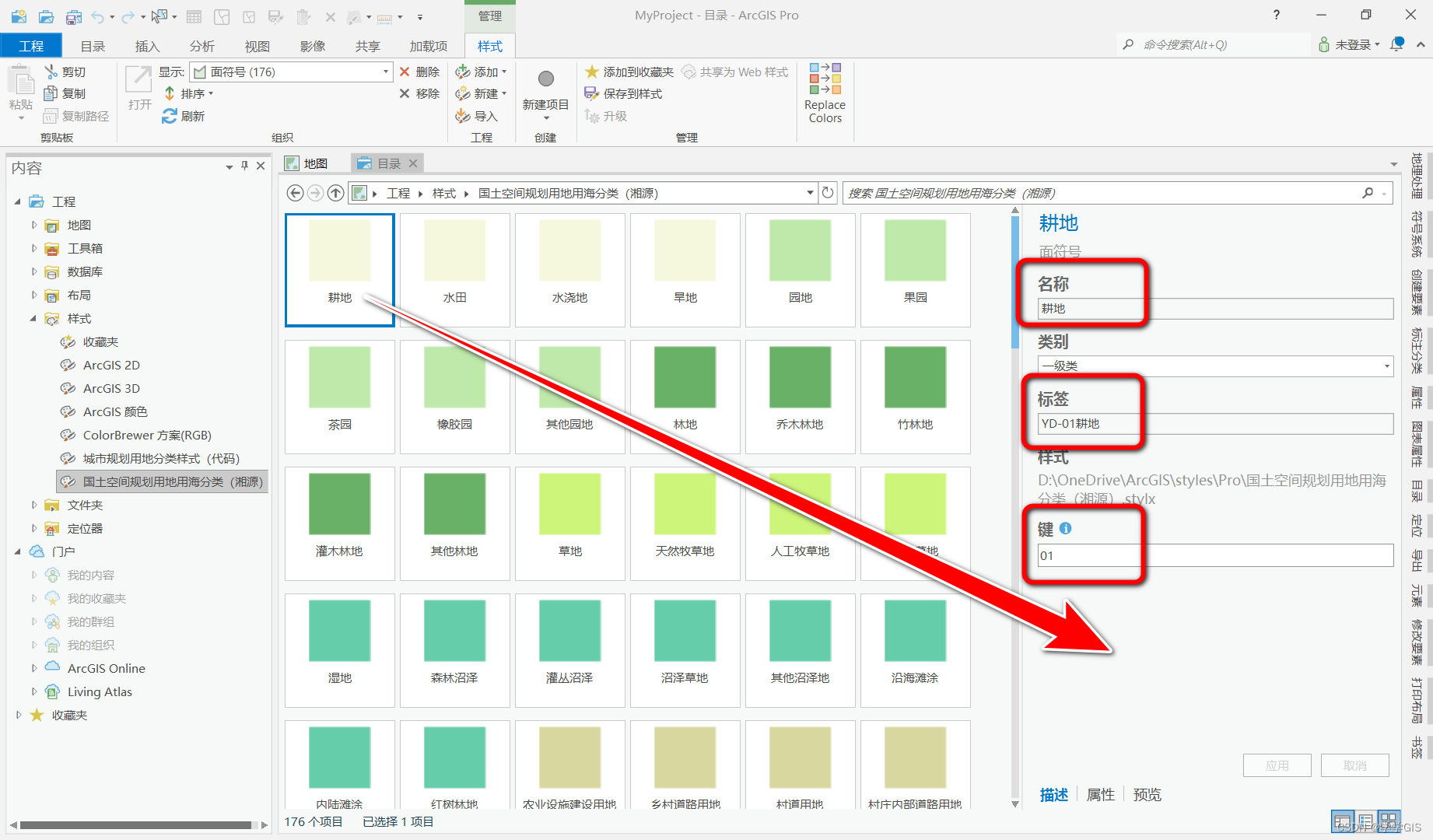
Task: Click 工程 in the breadcrumb path
Action: (398, 193)
